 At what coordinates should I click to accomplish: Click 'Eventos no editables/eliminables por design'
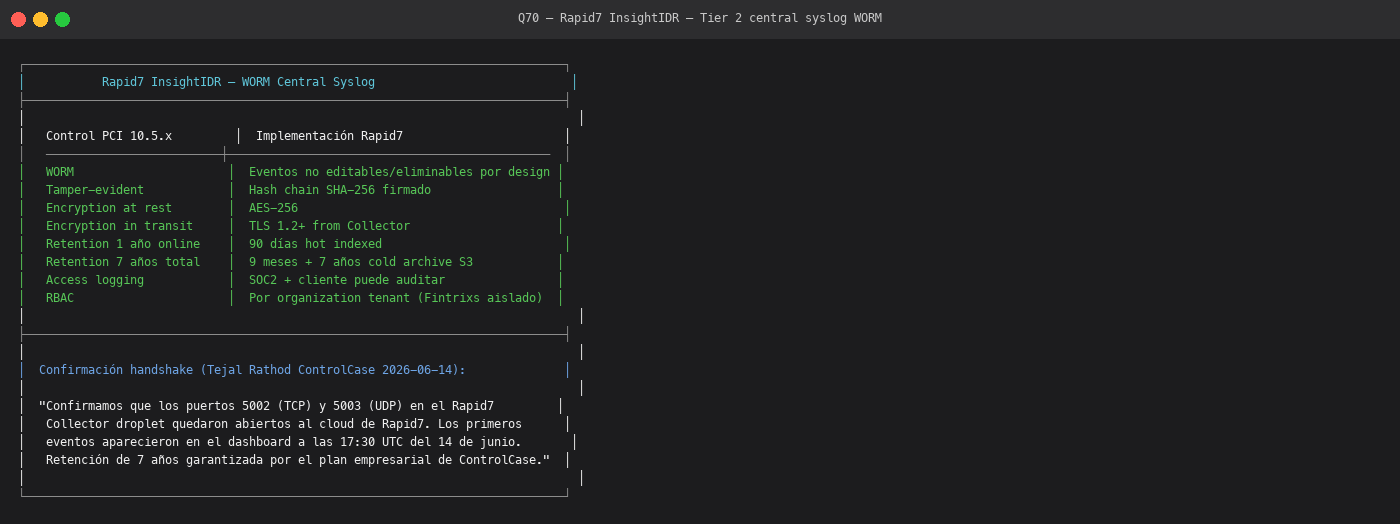(399, 172)
